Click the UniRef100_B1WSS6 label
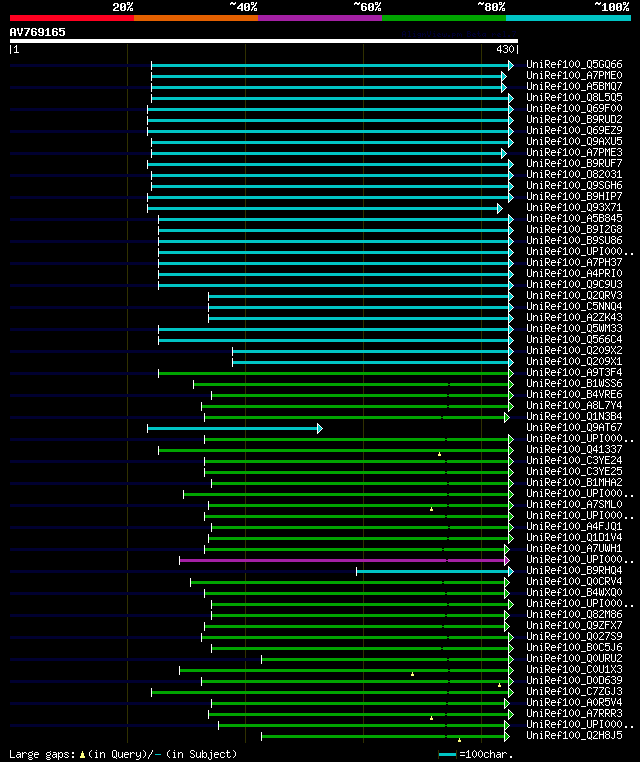 574,383
